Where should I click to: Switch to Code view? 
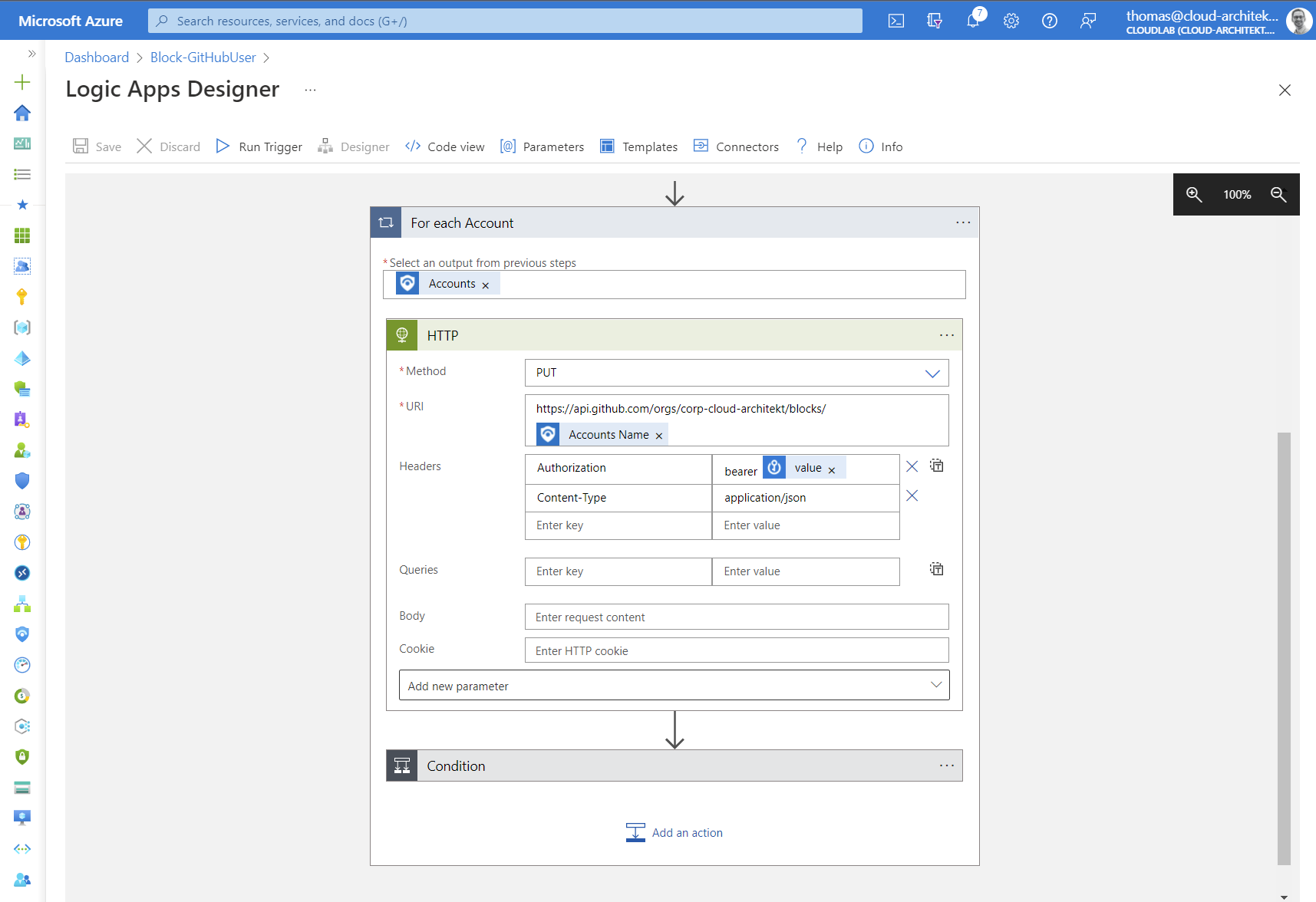445,146
